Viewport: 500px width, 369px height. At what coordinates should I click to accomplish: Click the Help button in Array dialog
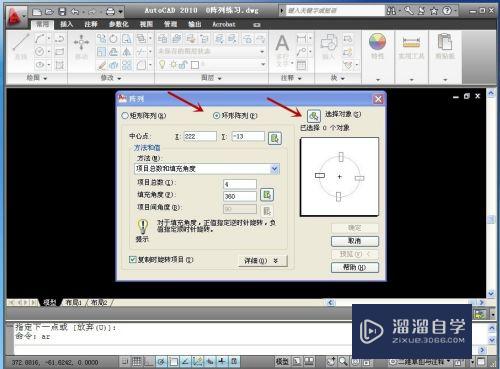coord(355,267)
